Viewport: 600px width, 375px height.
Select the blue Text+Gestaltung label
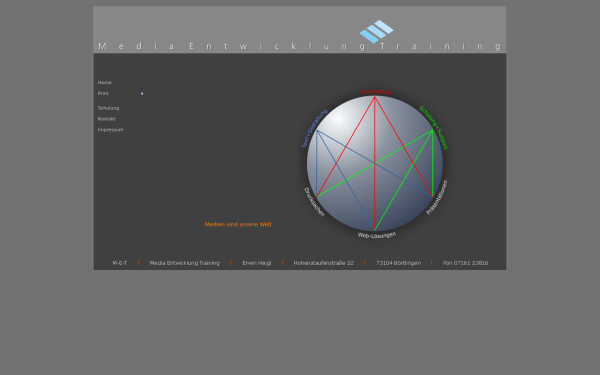point(315,128)
